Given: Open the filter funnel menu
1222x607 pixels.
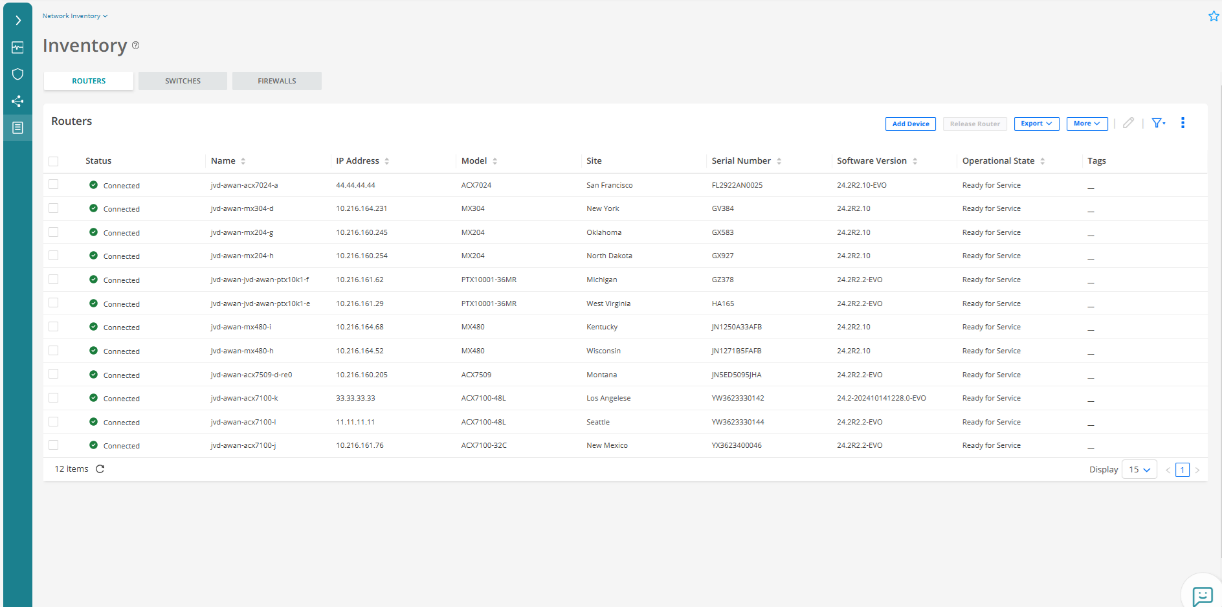Looking at the screenshot, I should tap(1158, 123).
